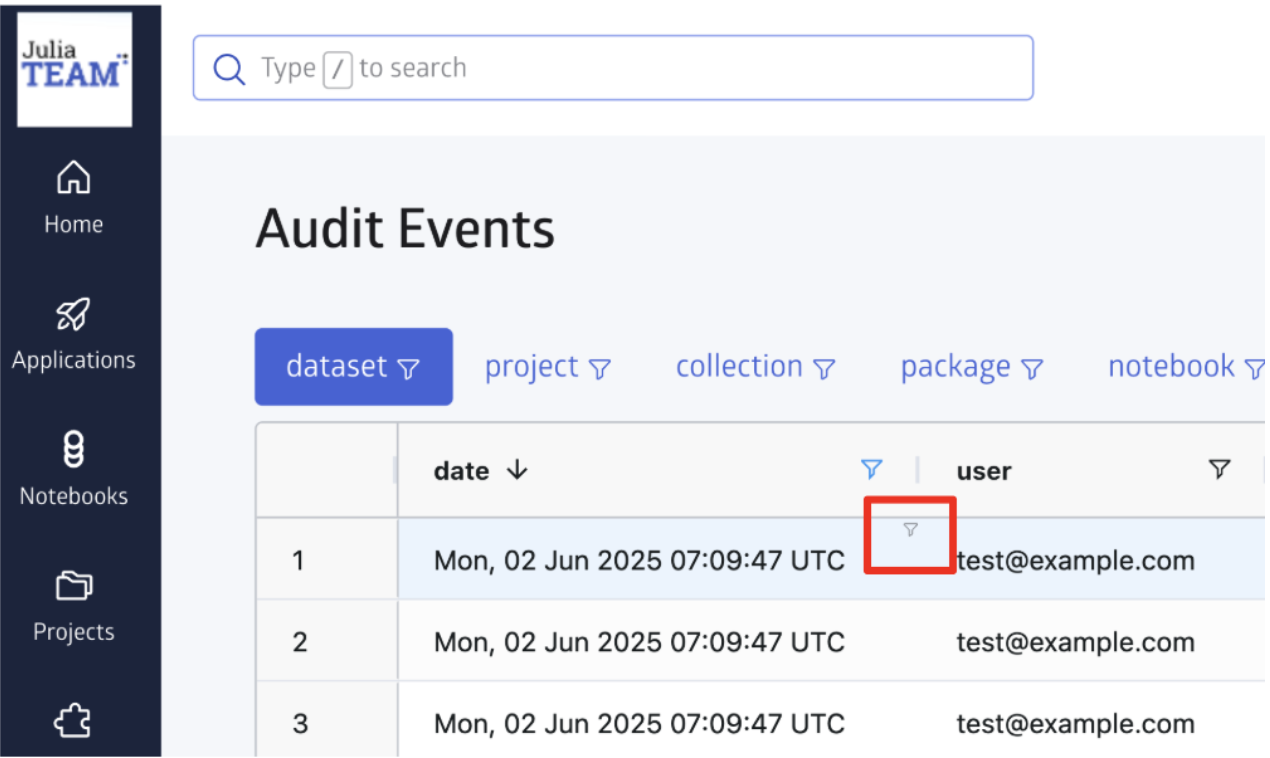Sort by the date column header
Image resolution: width=1270 pixels, height=758 pixels.
[461, 471]
